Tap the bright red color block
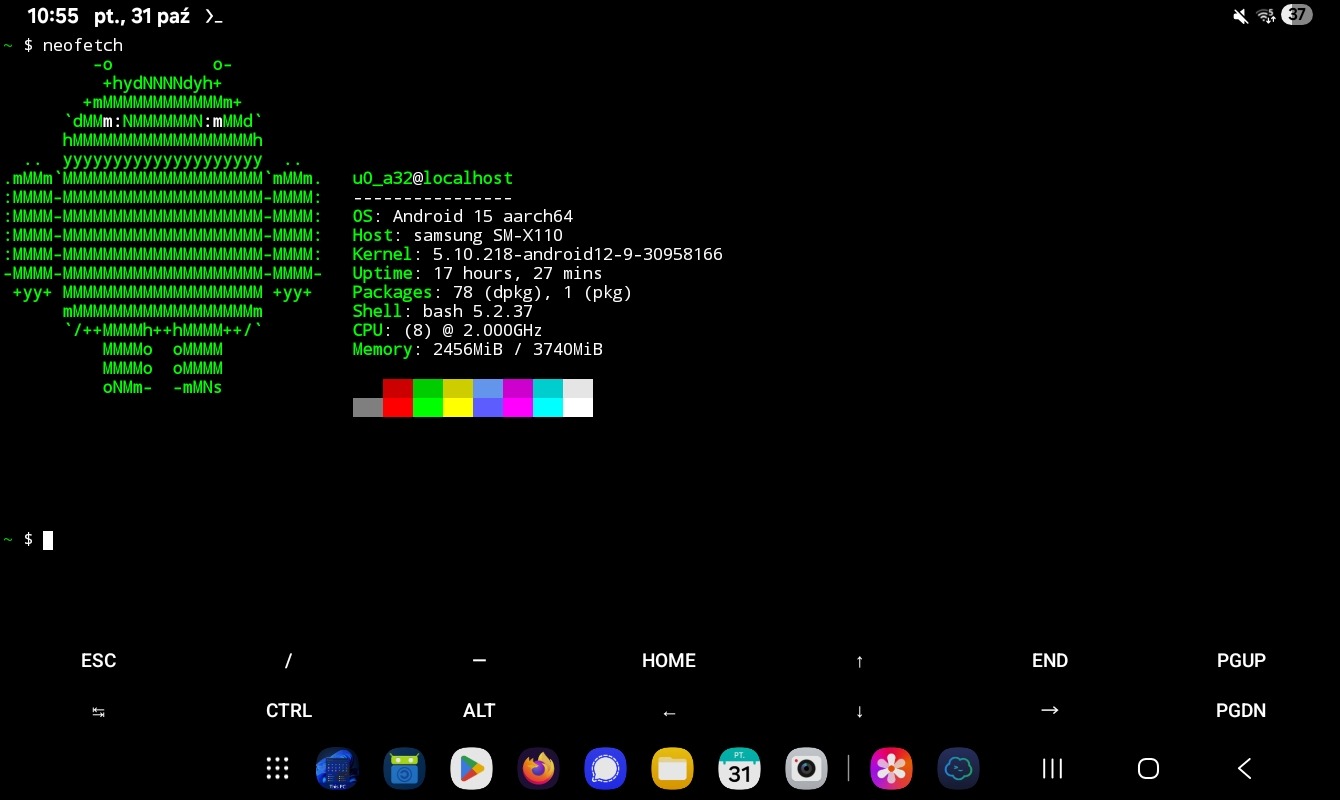This screenshot has width=1340, height=800. point(398,407)
